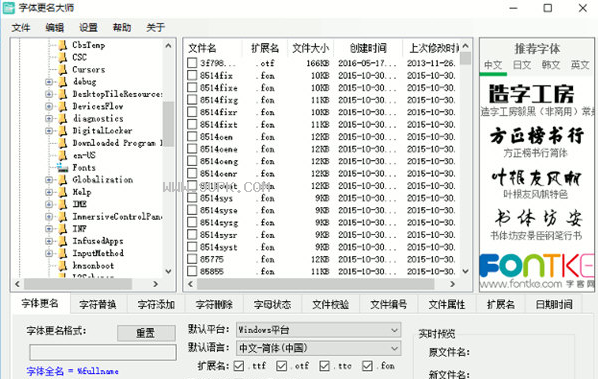Image resolution: width=598 pixels, height=379 pixels.
Task: Toggle the .ttc extension checkbox
Action: pos(325,366)
